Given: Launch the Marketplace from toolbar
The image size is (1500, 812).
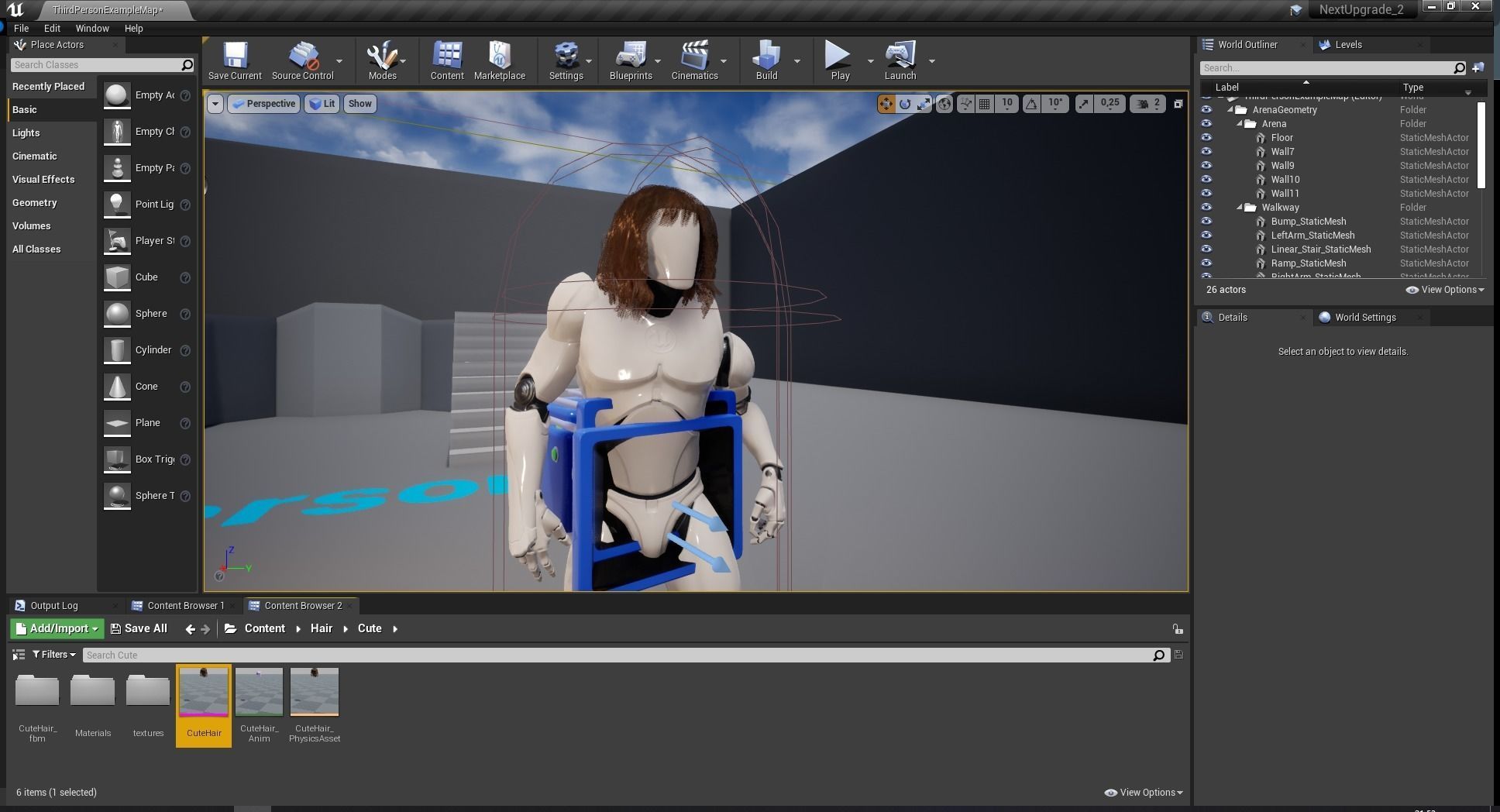Looking at the screenshot, I should pyautogui.click(x=500, y=56).
